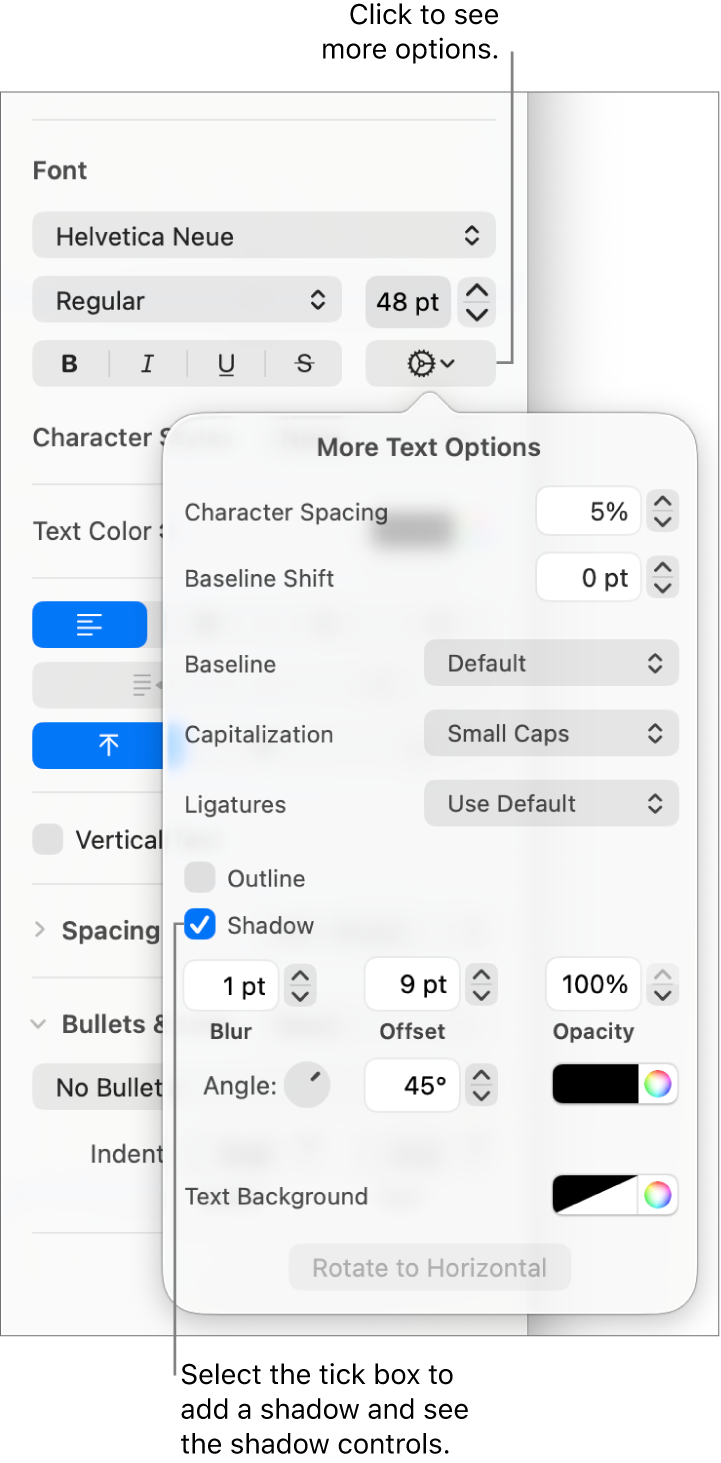Collapse the Bullets & Lists section
This screenshot has height=1463, width=721.
[x=37, y=1024]
